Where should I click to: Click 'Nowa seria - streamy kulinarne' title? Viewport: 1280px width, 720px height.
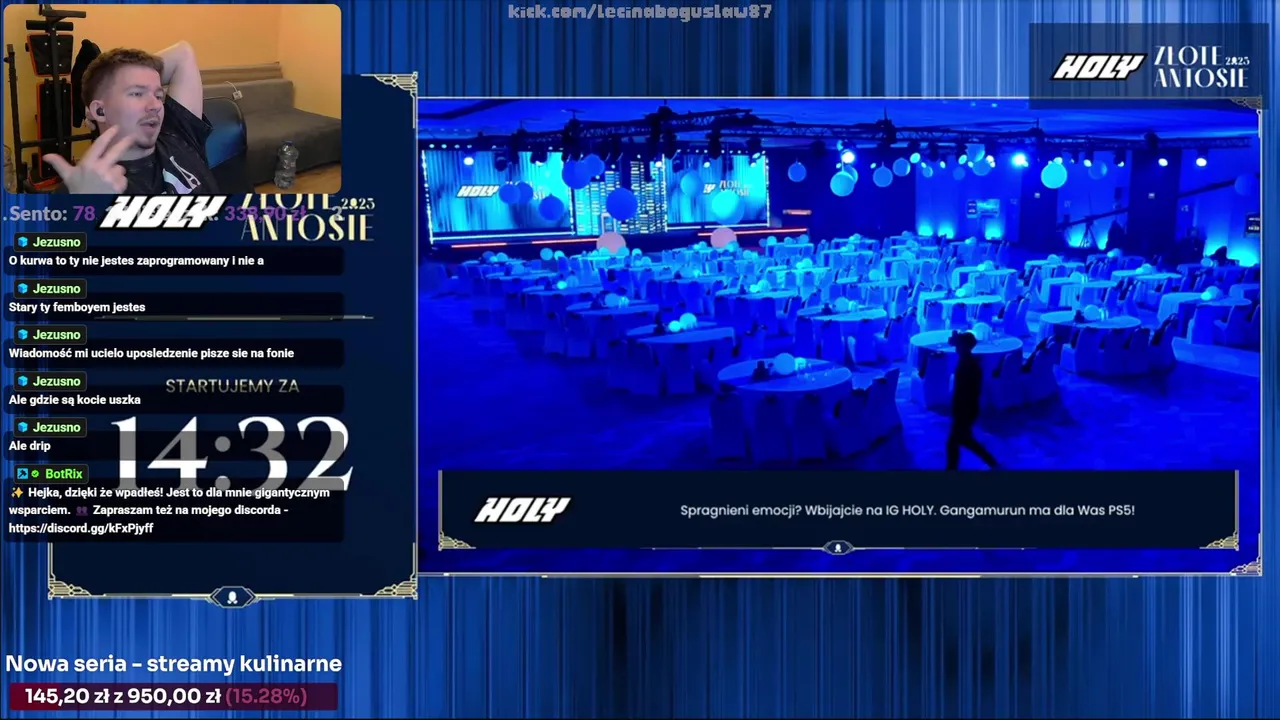[x=174, y=664]
